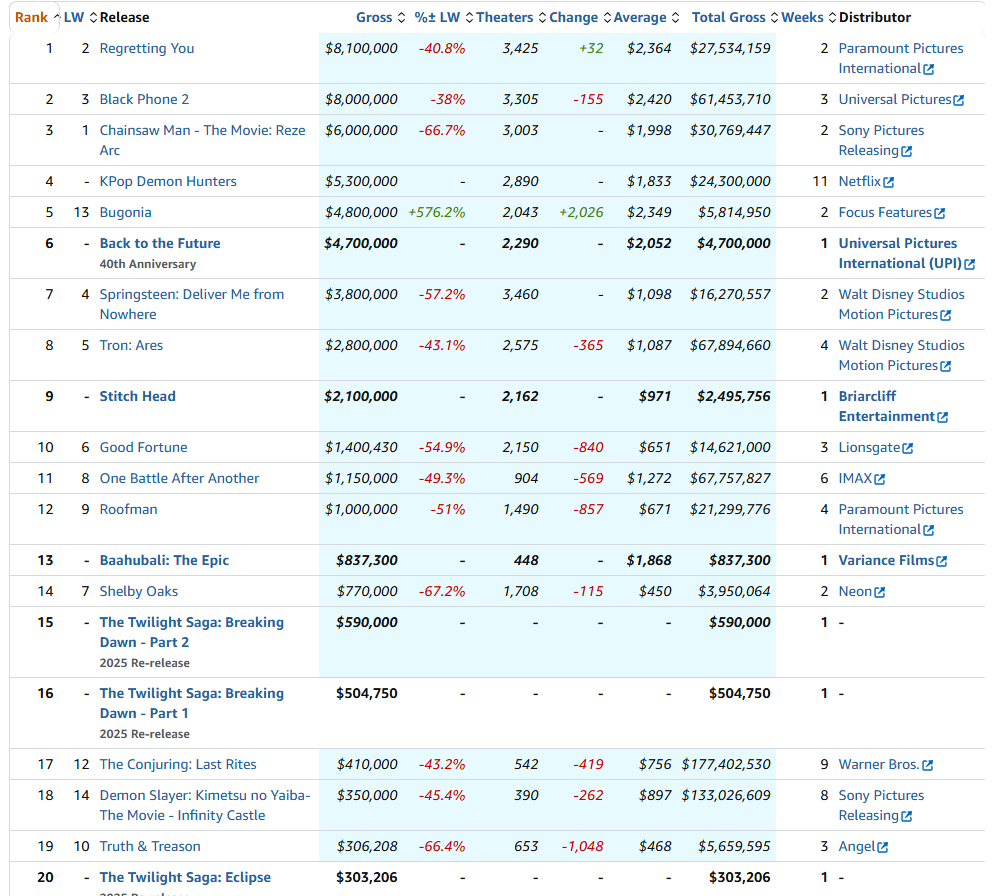
Task: Click external link icon next to Neon
Action: tap(880, 592)
